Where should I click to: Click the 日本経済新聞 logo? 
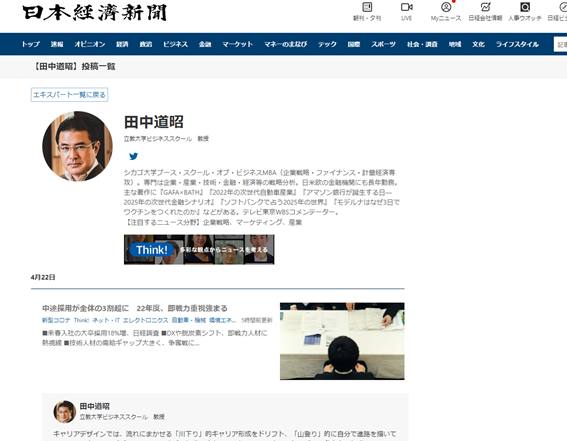tap(95, 13)
